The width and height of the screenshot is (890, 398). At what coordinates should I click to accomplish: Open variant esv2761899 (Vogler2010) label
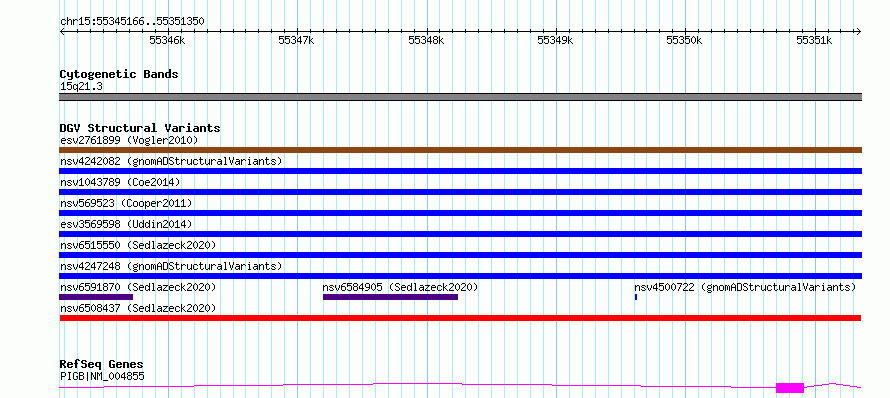[x=129, y=140]
